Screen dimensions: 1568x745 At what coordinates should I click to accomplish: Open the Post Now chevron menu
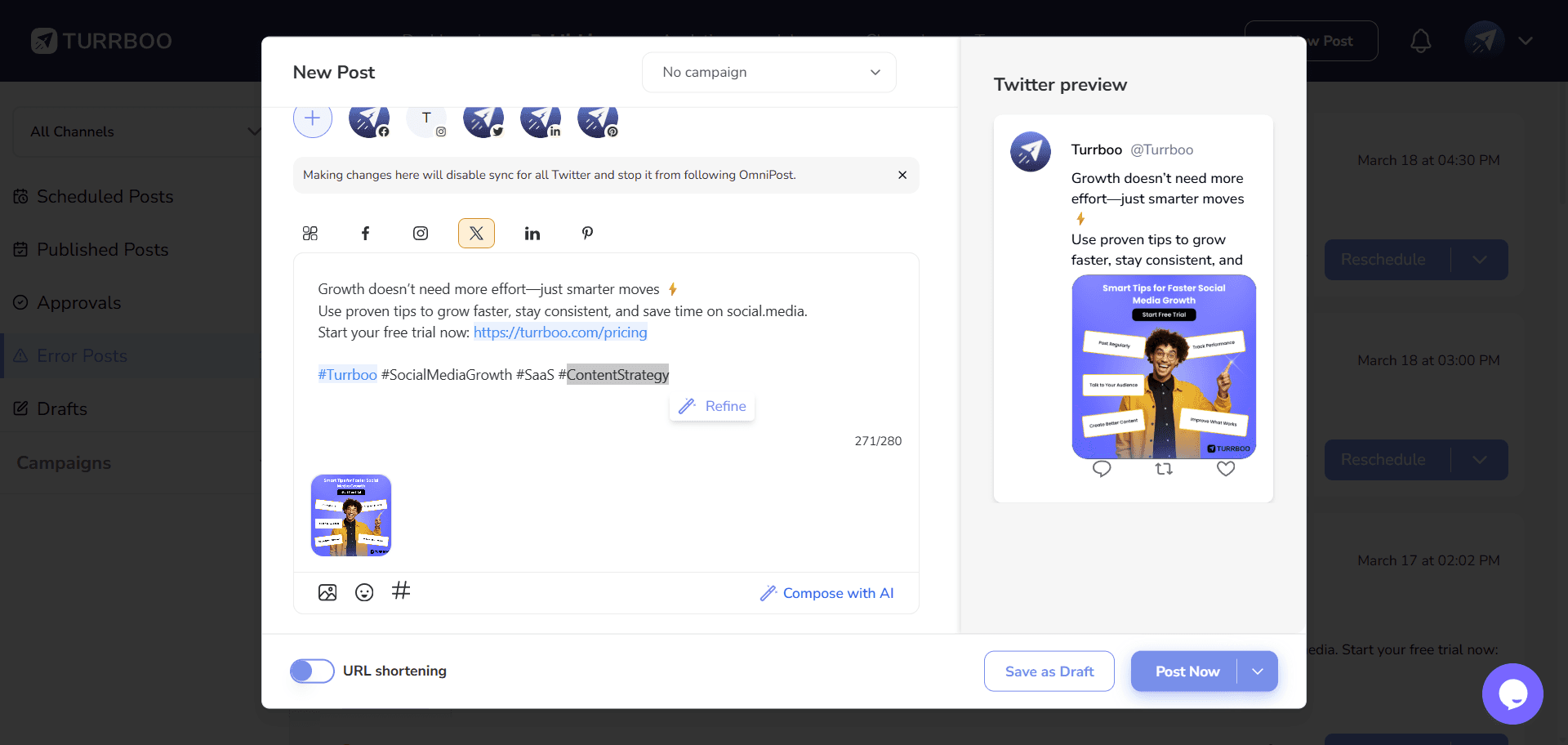(1257, 671)
